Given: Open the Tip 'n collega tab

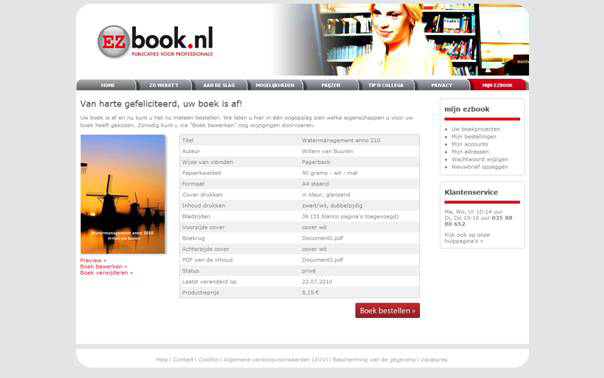Looking at the screenshot, I should pyautogui.click(x=386, y=85).
